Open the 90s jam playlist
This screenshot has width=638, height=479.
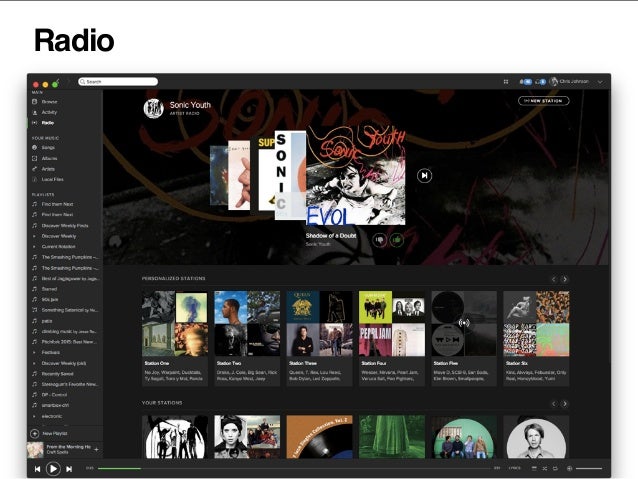pos(50,300)
